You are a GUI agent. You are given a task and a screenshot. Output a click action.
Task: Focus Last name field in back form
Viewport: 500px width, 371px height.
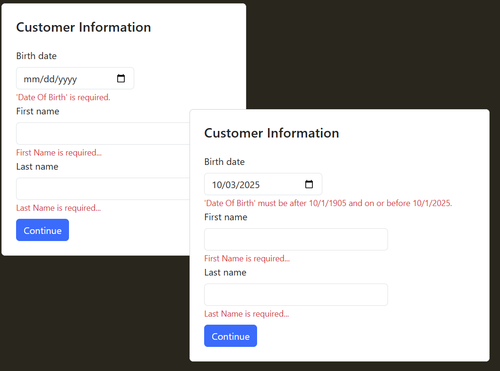pos(103,189)
